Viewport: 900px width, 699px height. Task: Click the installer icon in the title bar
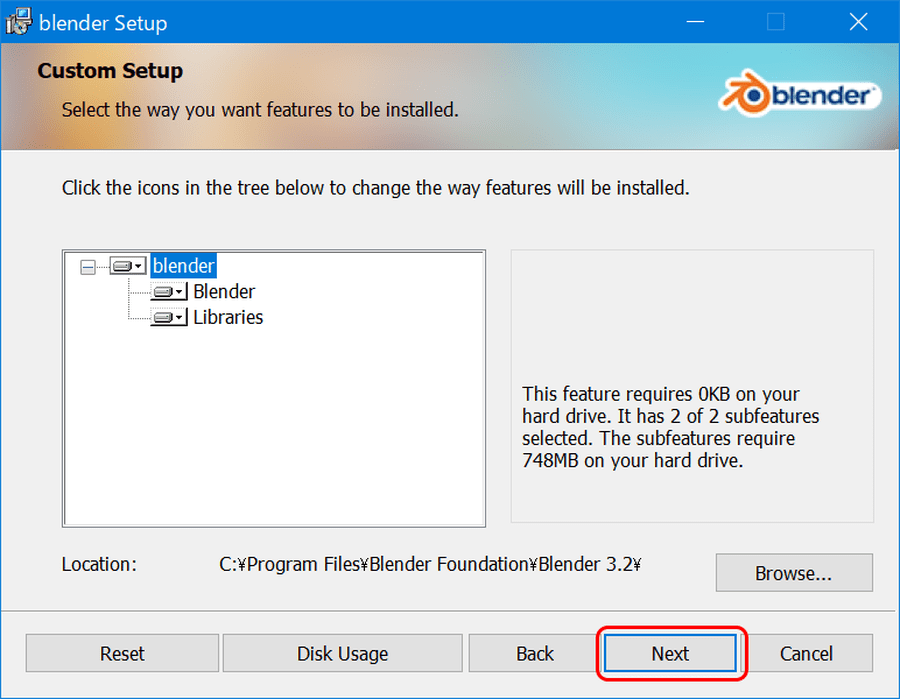(x=19, y=21)
